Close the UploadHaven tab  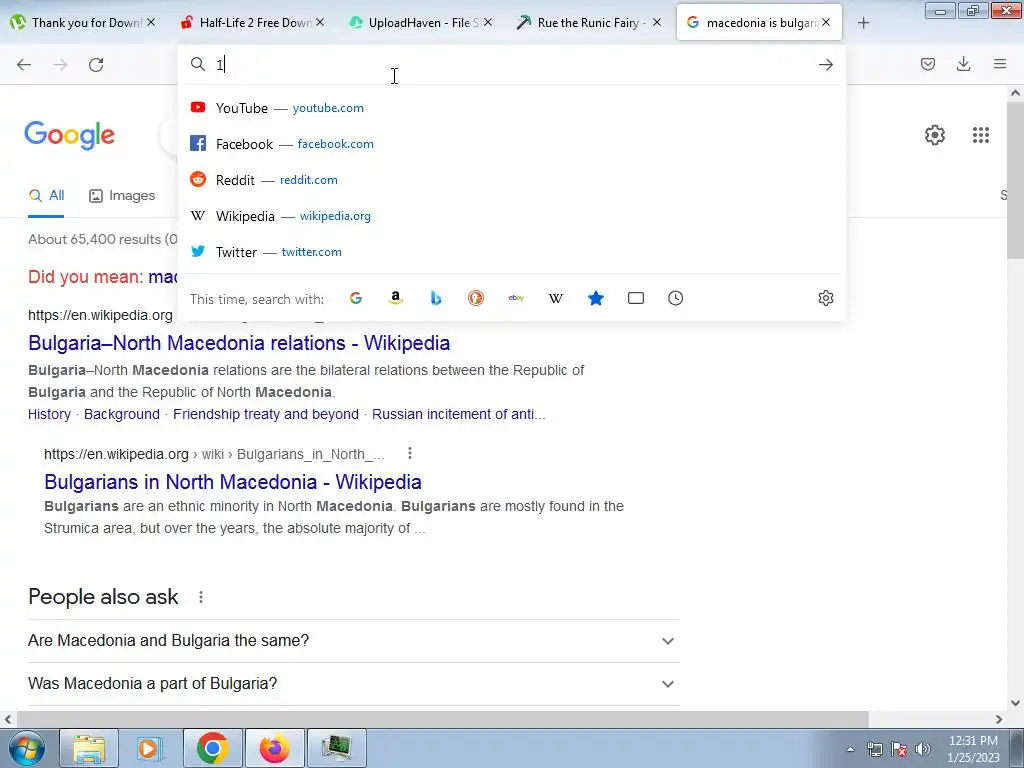coord(488,23)
